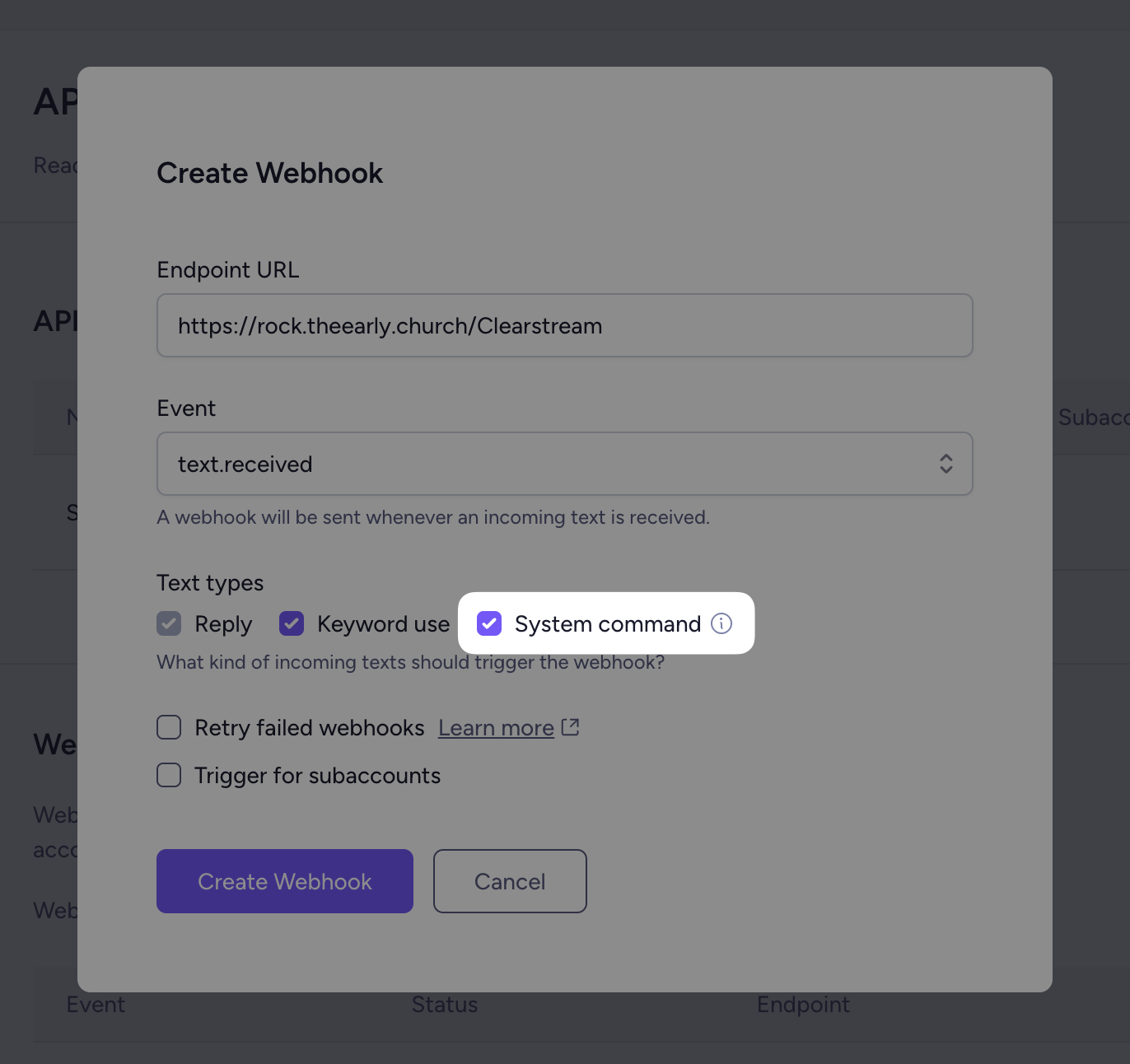
Task: Click the Endpoint column header in background table
Action: [x=803, y=1005]
